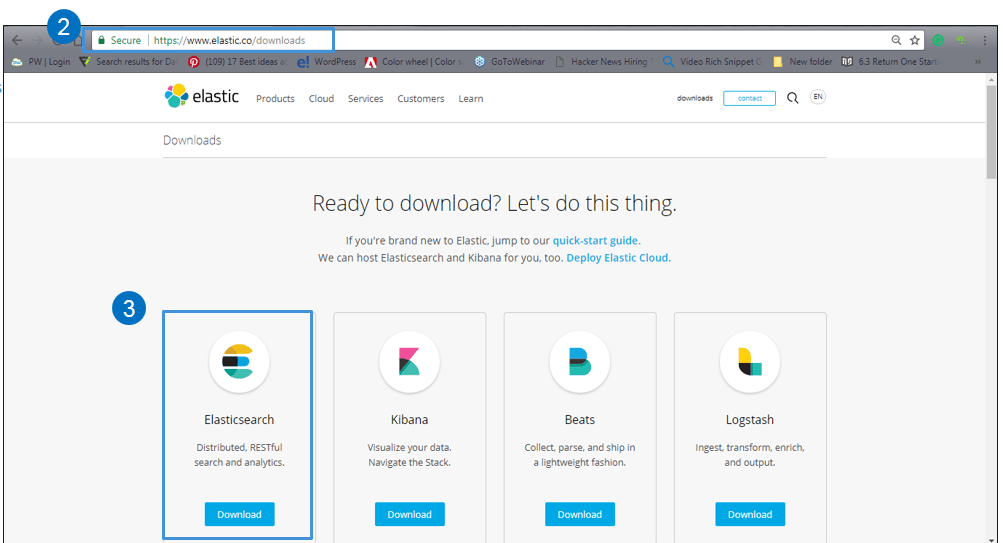The width and height of the screenshot is (1003, 543).
Task: Click the Logstash product icon
Action: pos(750,361)
